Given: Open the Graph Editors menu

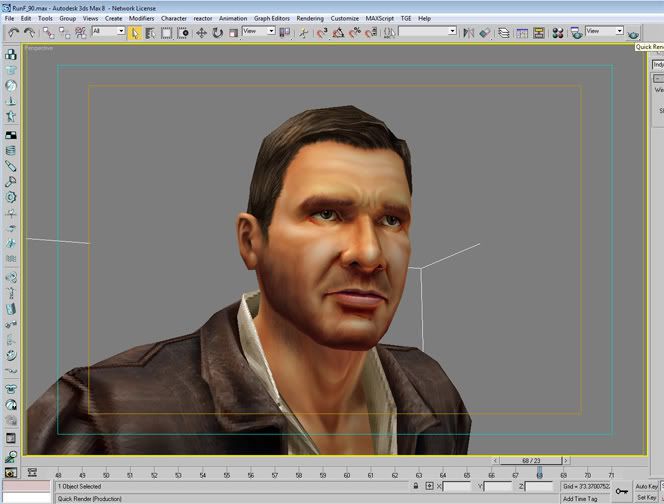Looking at the screenshot, I should tap(273, 18).
